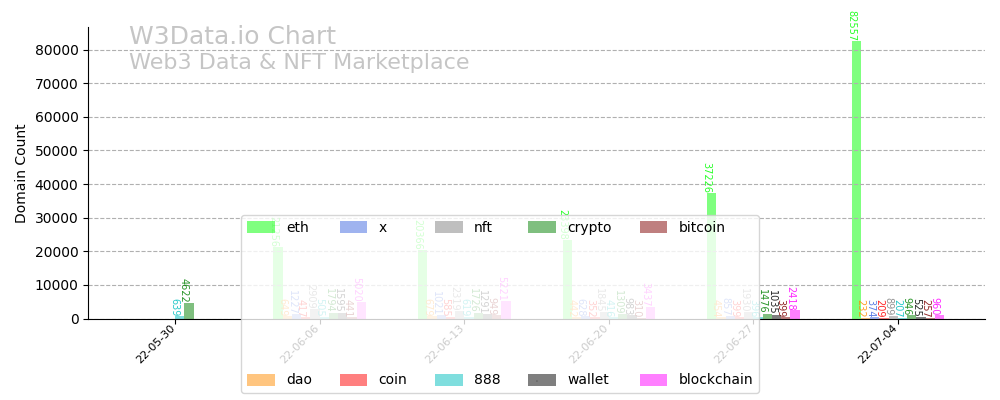1000x400 pixels.
Task: Click the x legend color swatch
Action: (354, 227)
